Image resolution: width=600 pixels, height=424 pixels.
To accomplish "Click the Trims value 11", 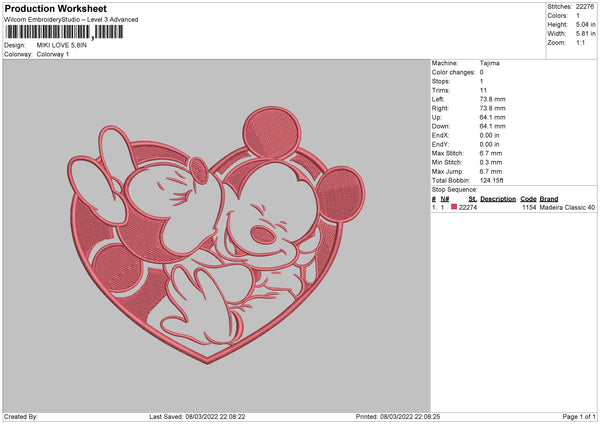I will (483, 90).
